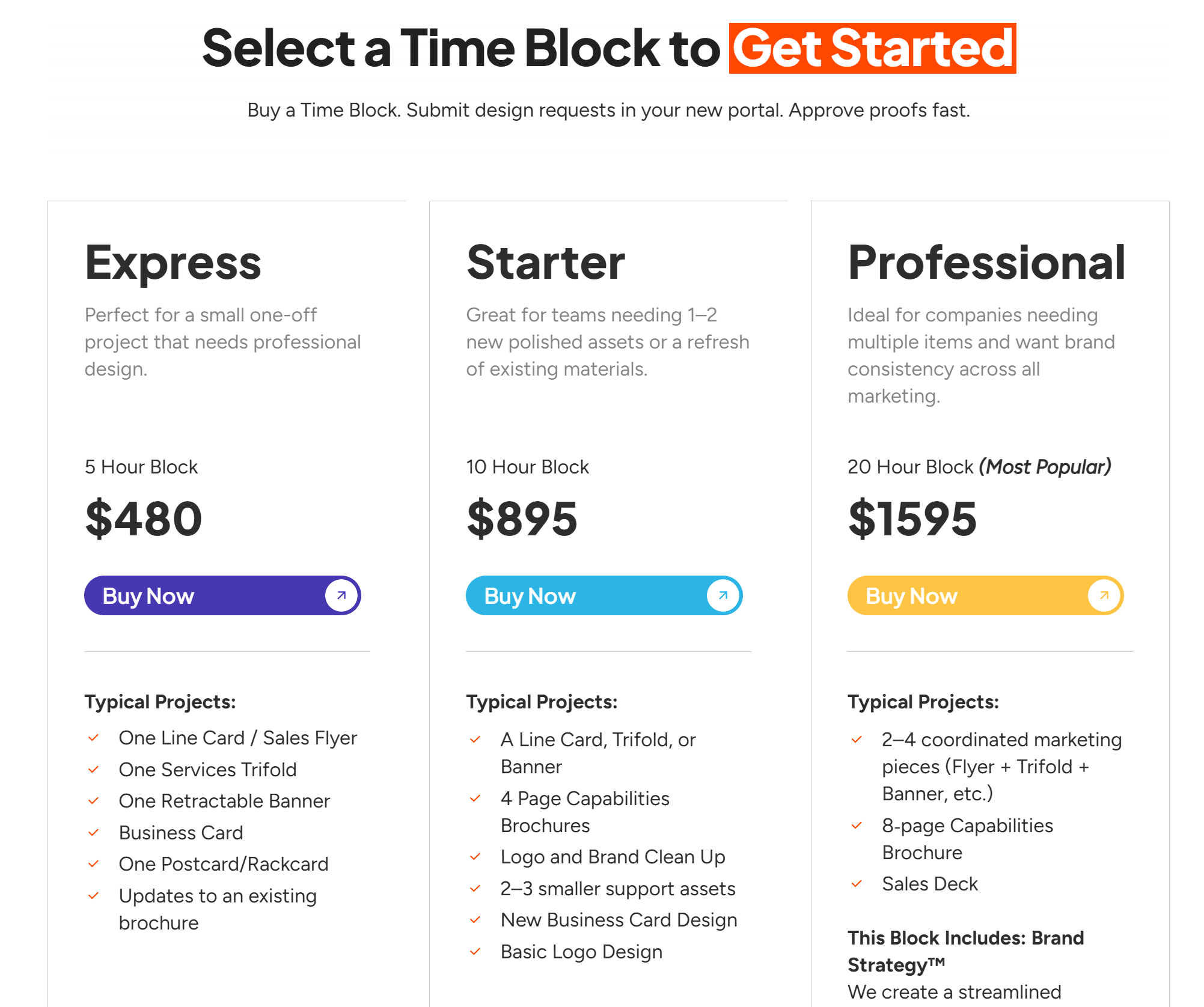The image size is (1204, 1007).
Task: Click checkmark next to Sales Deck
Action: [x=857, y=884]
